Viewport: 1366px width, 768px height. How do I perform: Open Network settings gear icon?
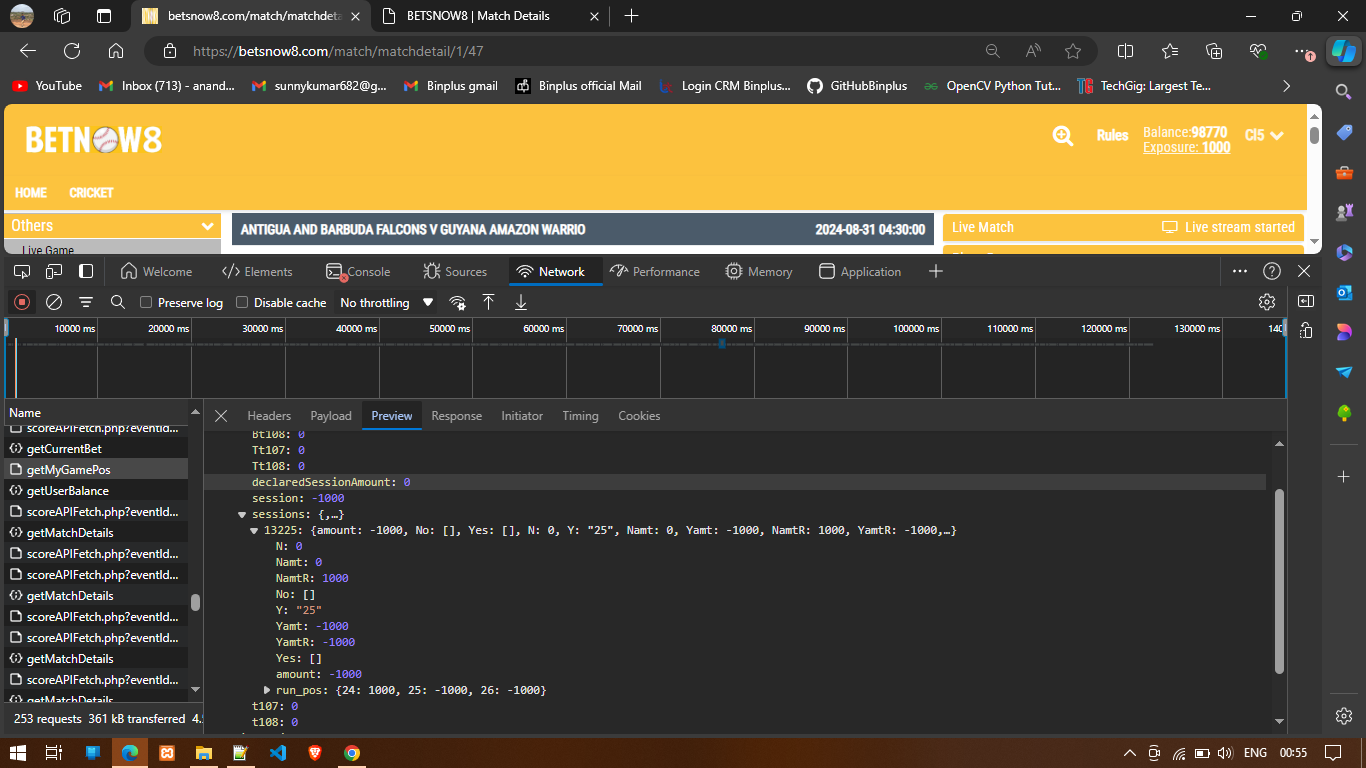(1267, 302)
